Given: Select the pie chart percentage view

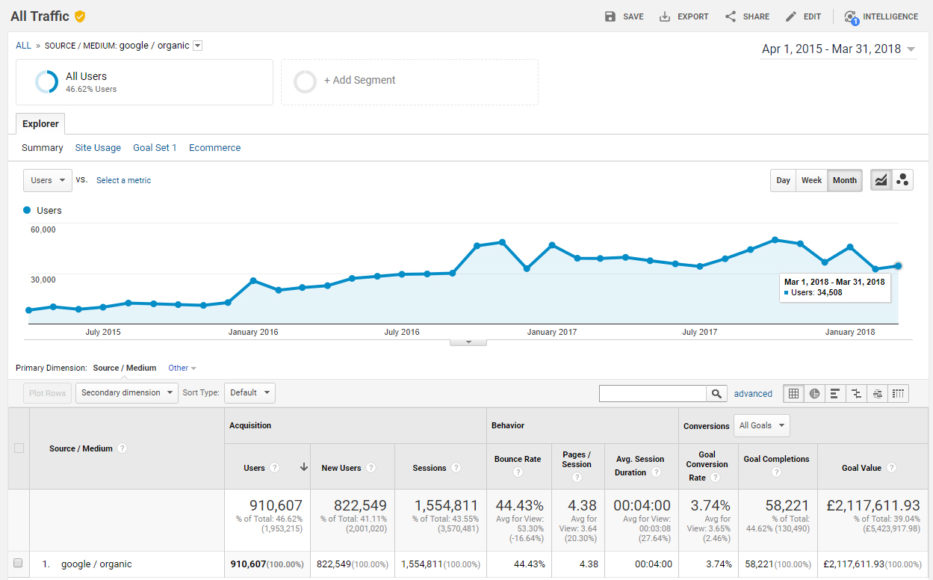Looking at the screenshot, I should pyautogui.click(x=815, y=394).
